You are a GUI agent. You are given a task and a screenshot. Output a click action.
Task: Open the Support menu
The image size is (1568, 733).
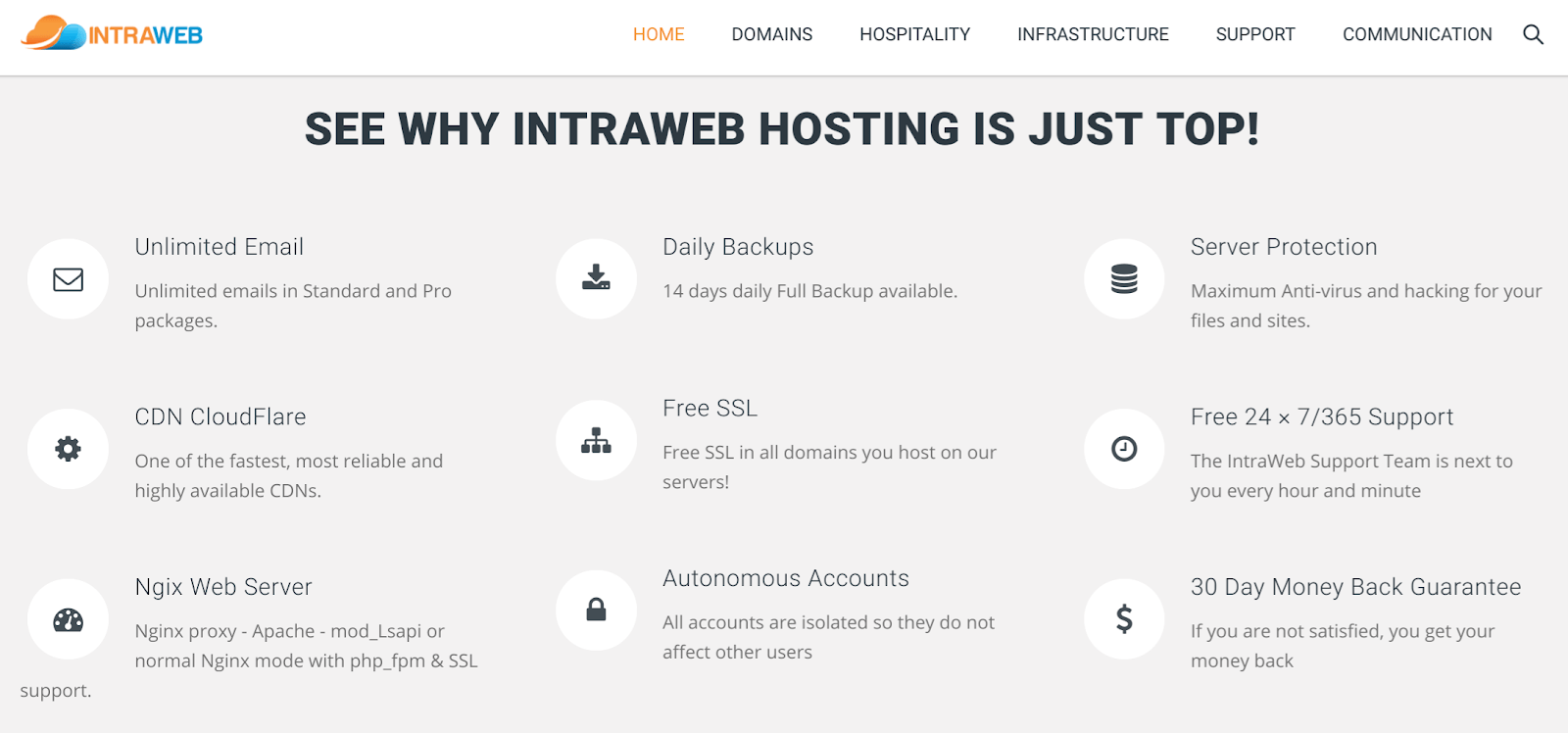pos(1255,34)
